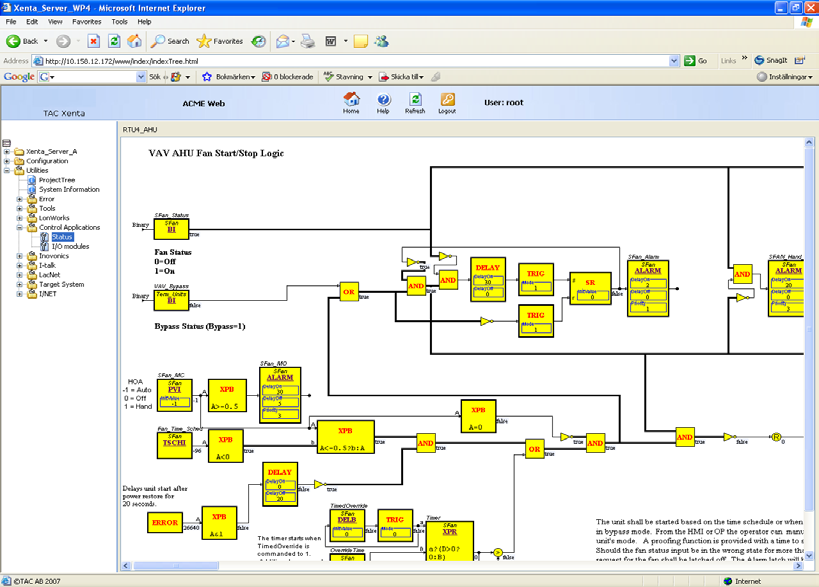
Task: Expand the Configuration folder node
Action: [x=7, y=161]
